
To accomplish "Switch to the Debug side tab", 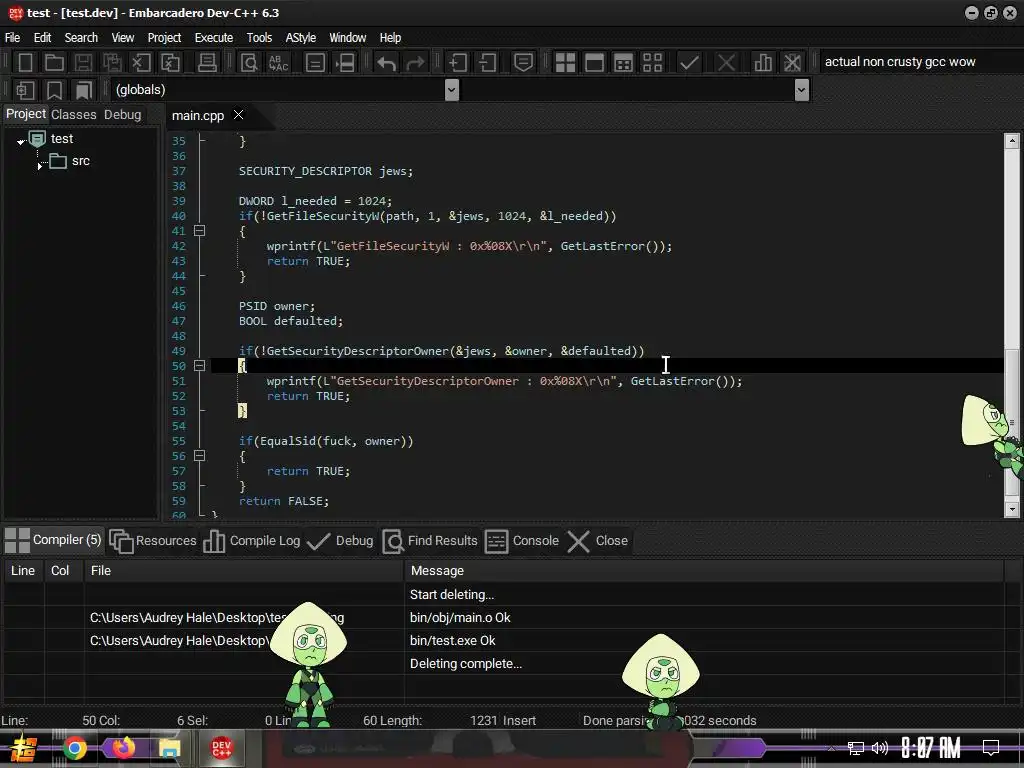I will [122, 114].
